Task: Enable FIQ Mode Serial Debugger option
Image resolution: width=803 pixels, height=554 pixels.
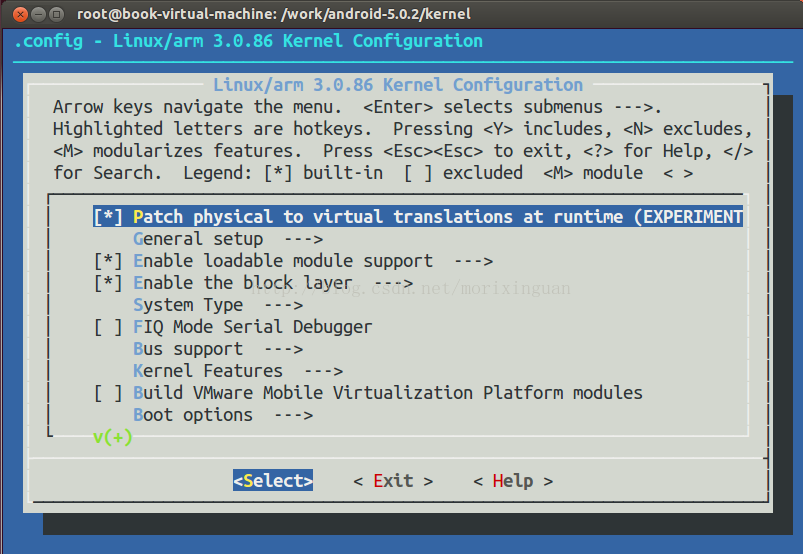Action: click(108, 327)
